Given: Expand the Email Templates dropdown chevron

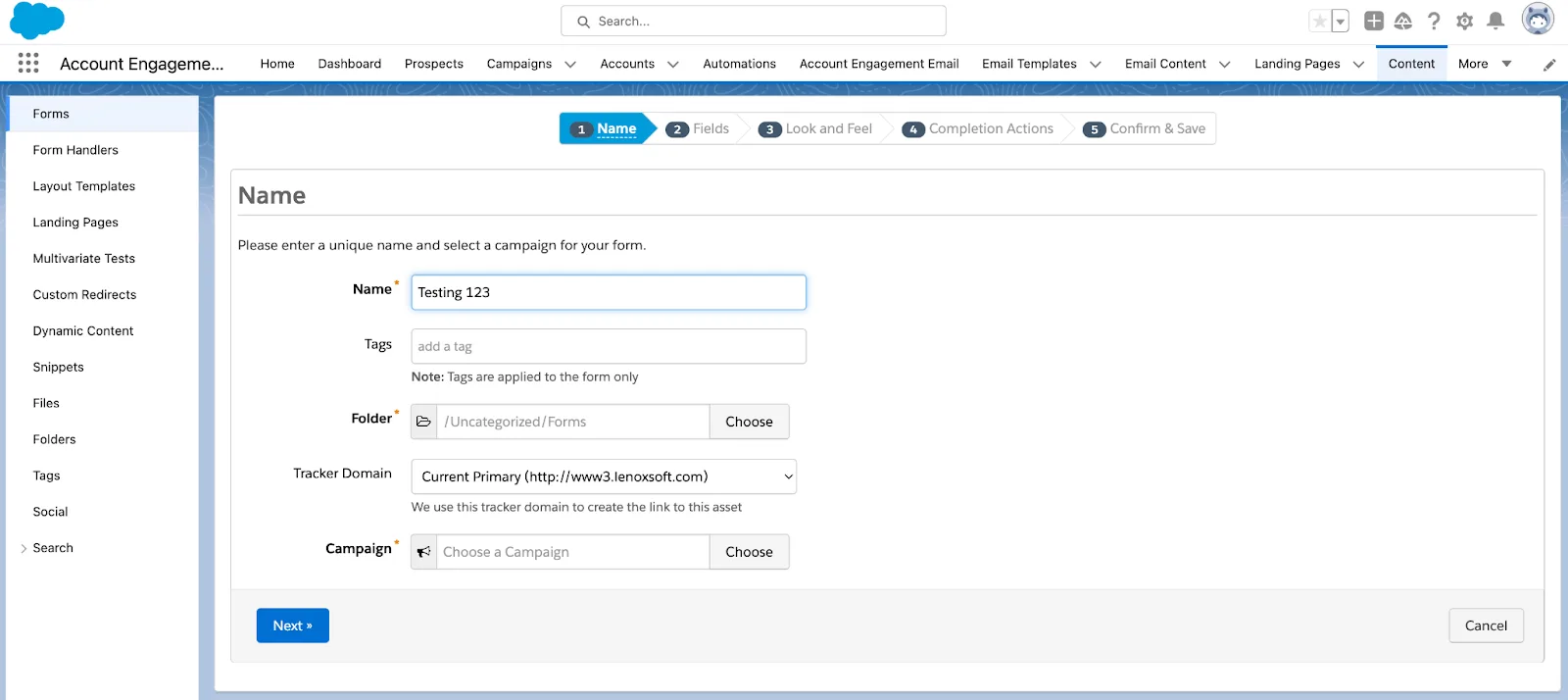Looking at the screenshot, I should point(1096,65).
